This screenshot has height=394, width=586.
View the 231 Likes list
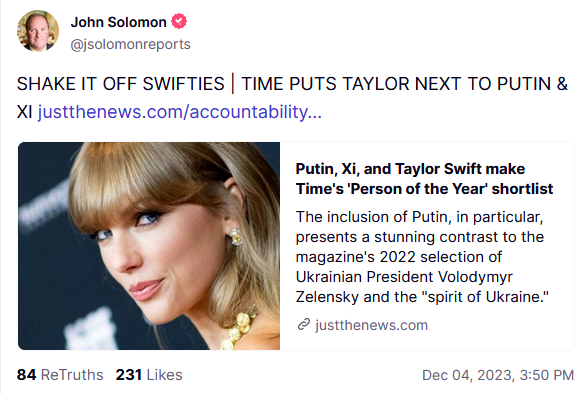coord(149,375)
